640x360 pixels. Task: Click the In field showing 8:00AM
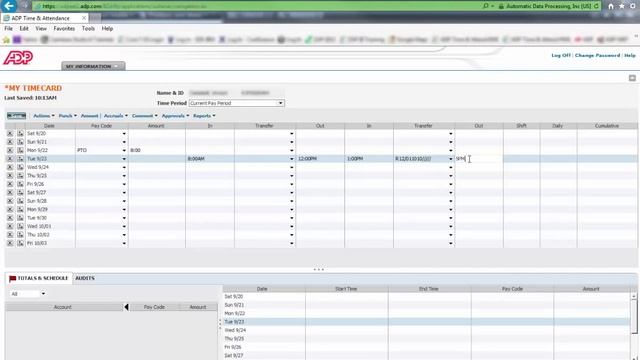(210, 159)
